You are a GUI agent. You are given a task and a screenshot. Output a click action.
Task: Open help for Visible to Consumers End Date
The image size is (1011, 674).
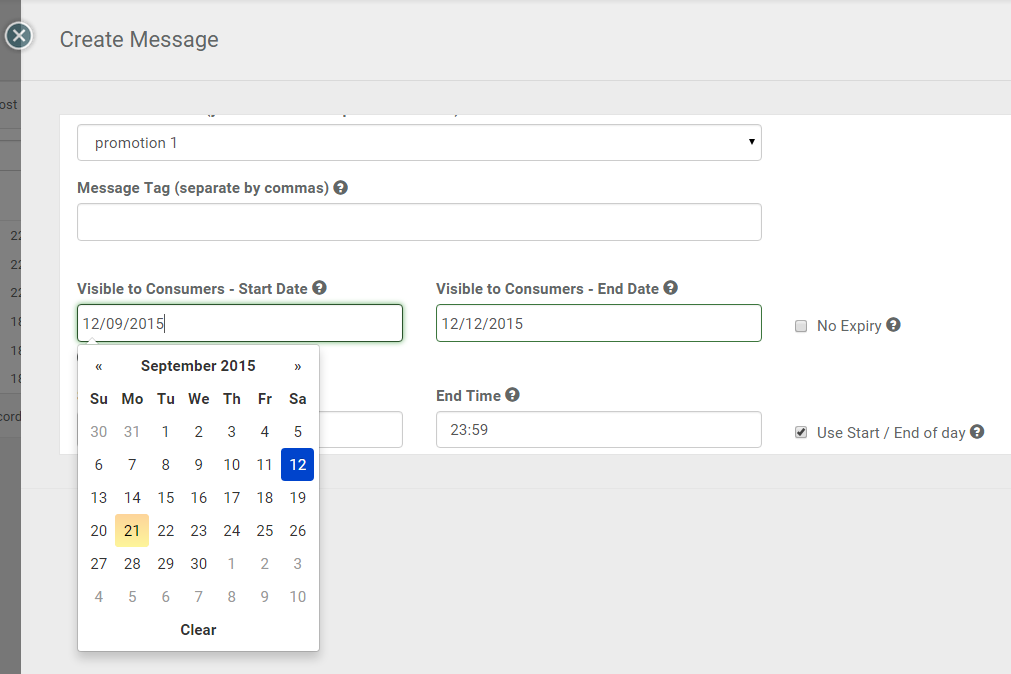(670, 287)
